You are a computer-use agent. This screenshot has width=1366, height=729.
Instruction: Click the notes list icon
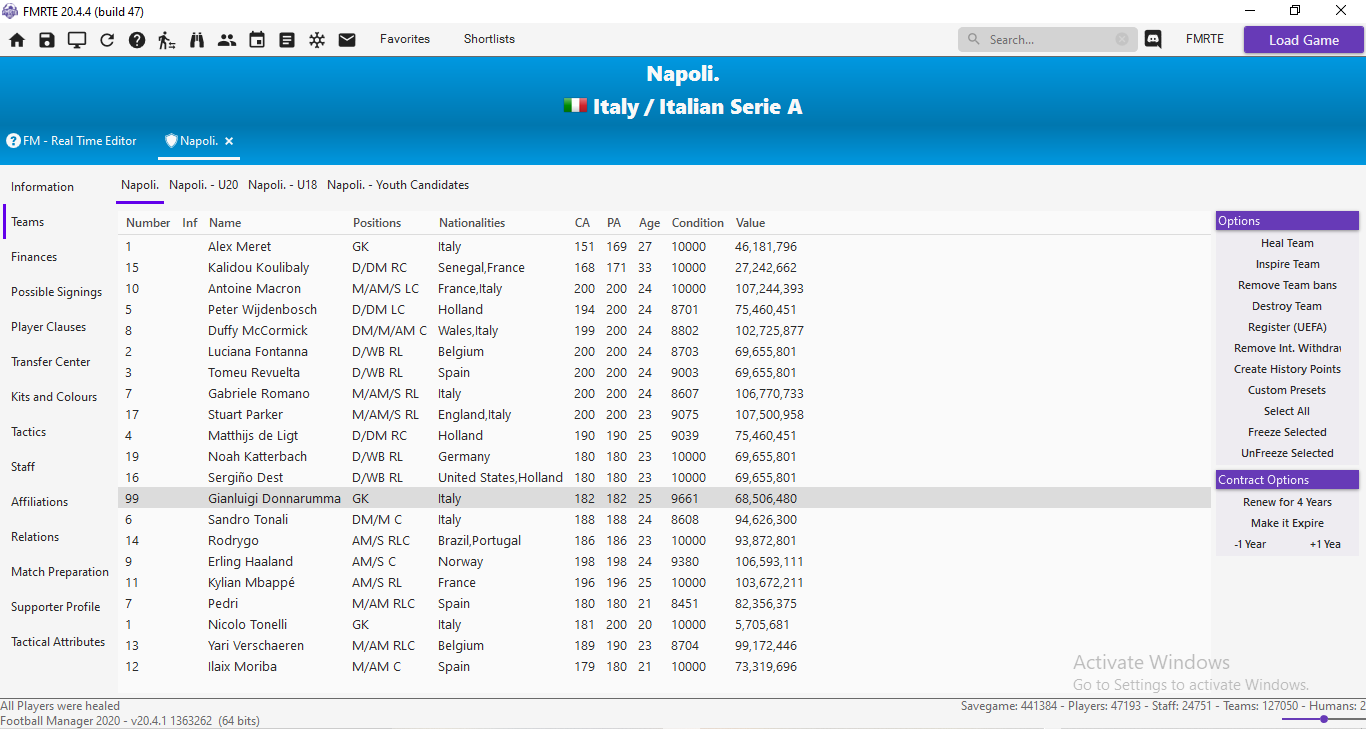coord(287,40)
